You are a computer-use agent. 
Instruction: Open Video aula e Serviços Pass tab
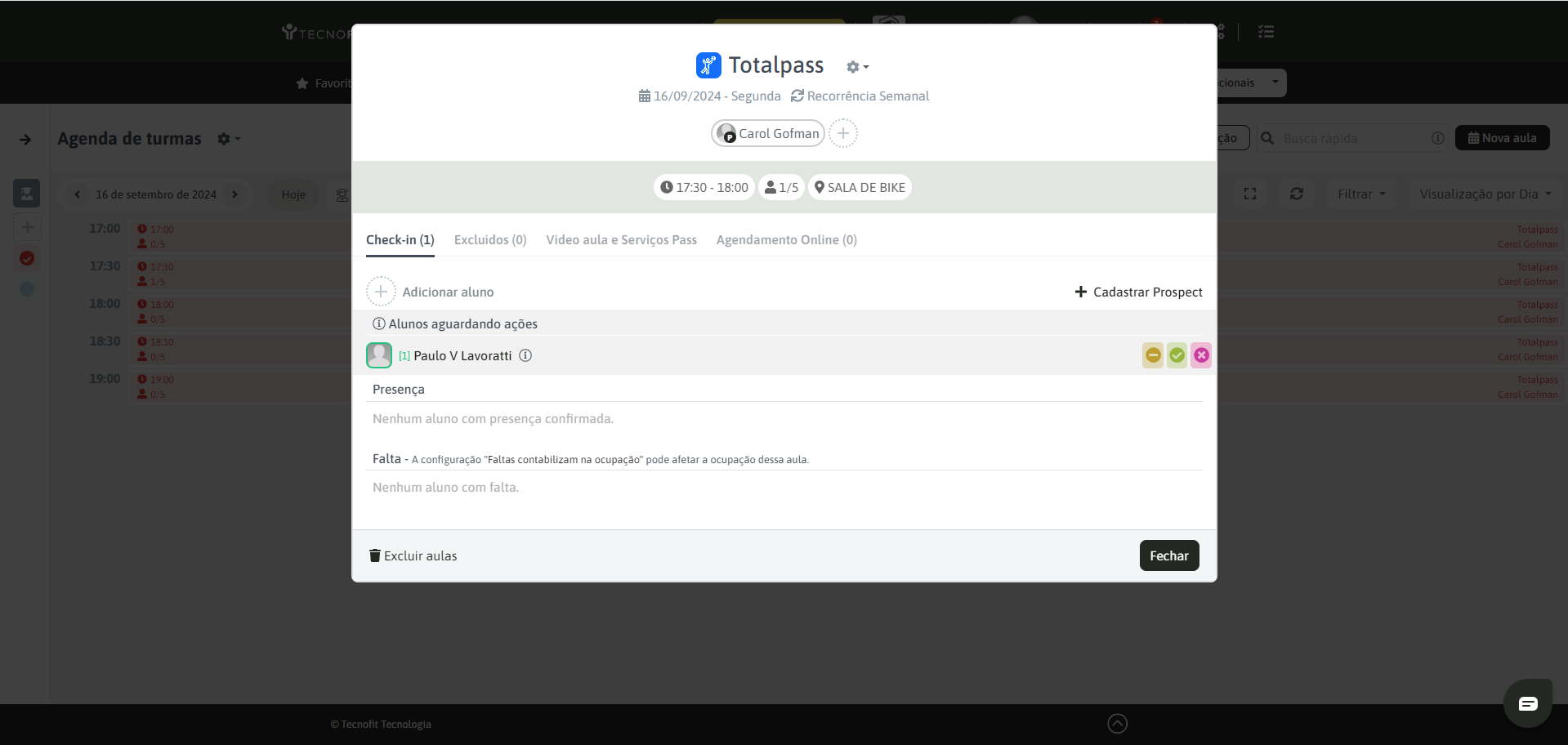(622, 239)
